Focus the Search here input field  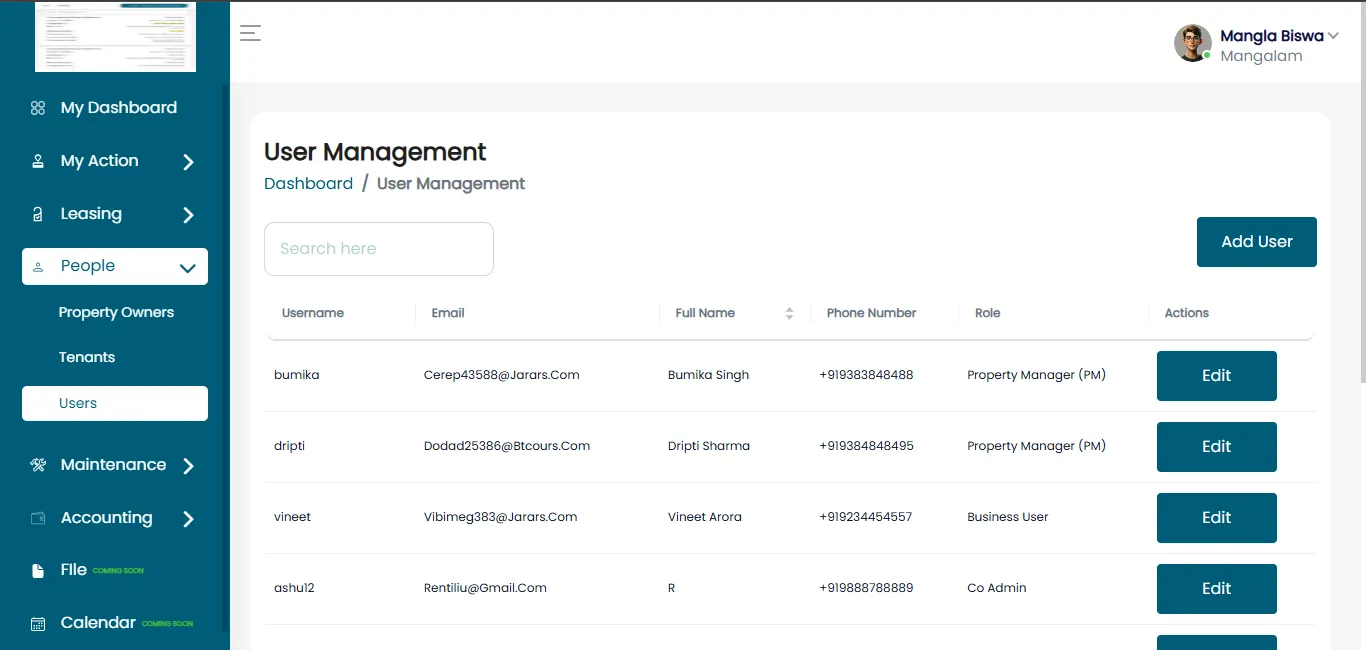[379, 249]
